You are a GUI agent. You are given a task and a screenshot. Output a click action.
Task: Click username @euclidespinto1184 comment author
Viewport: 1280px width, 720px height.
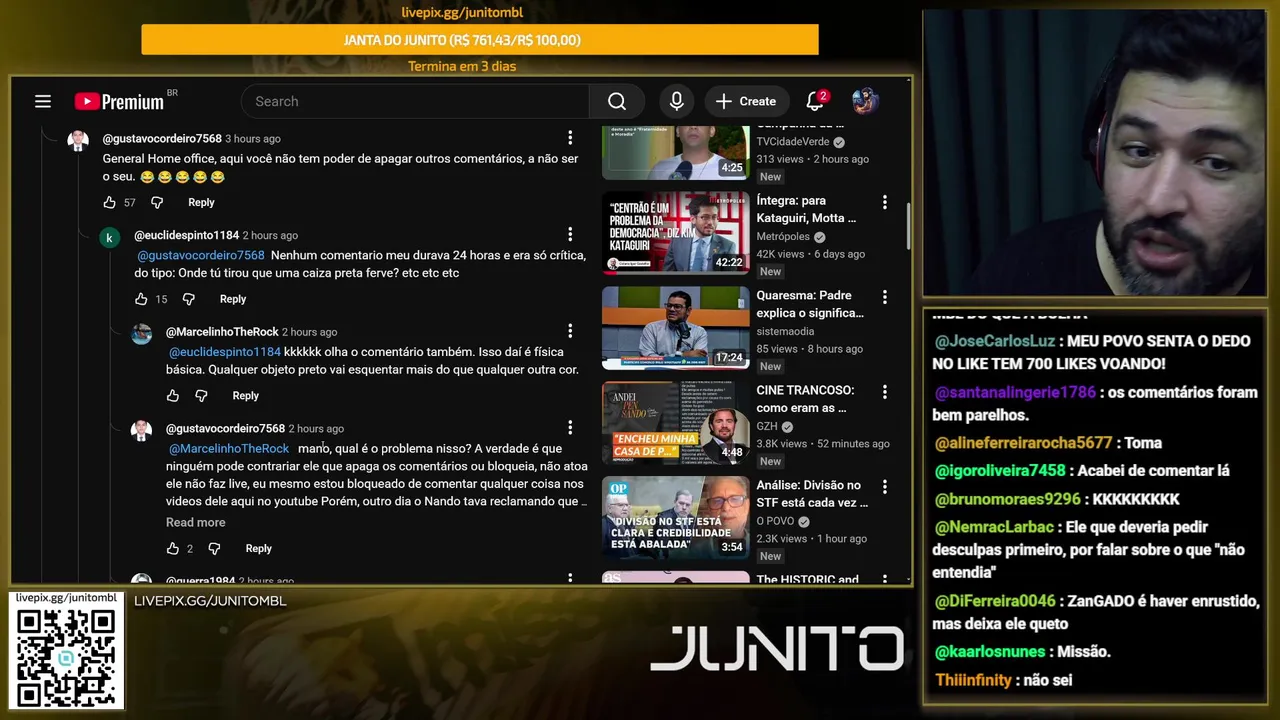click(186, 235)
